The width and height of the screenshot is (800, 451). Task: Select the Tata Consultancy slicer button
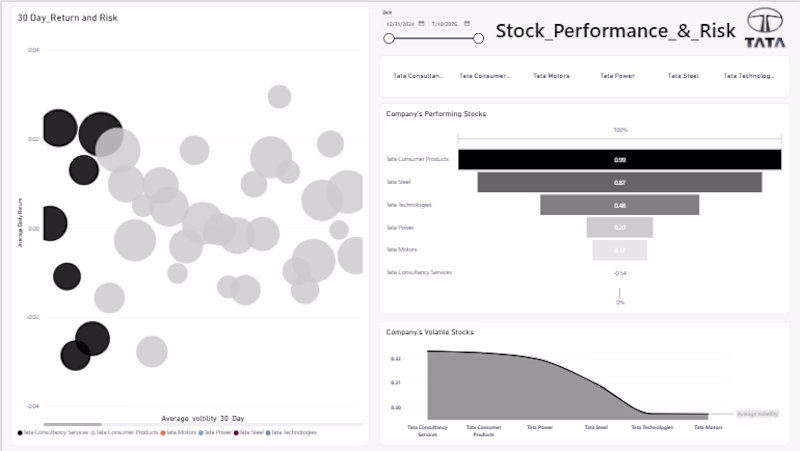[x=418, y=76]
